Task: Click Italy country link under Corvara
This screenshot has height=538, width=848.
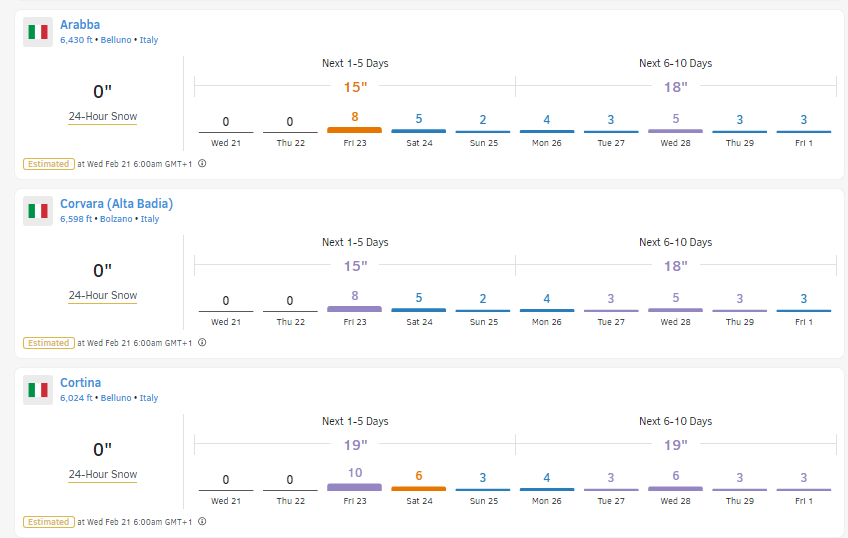Action: [150, 219]
